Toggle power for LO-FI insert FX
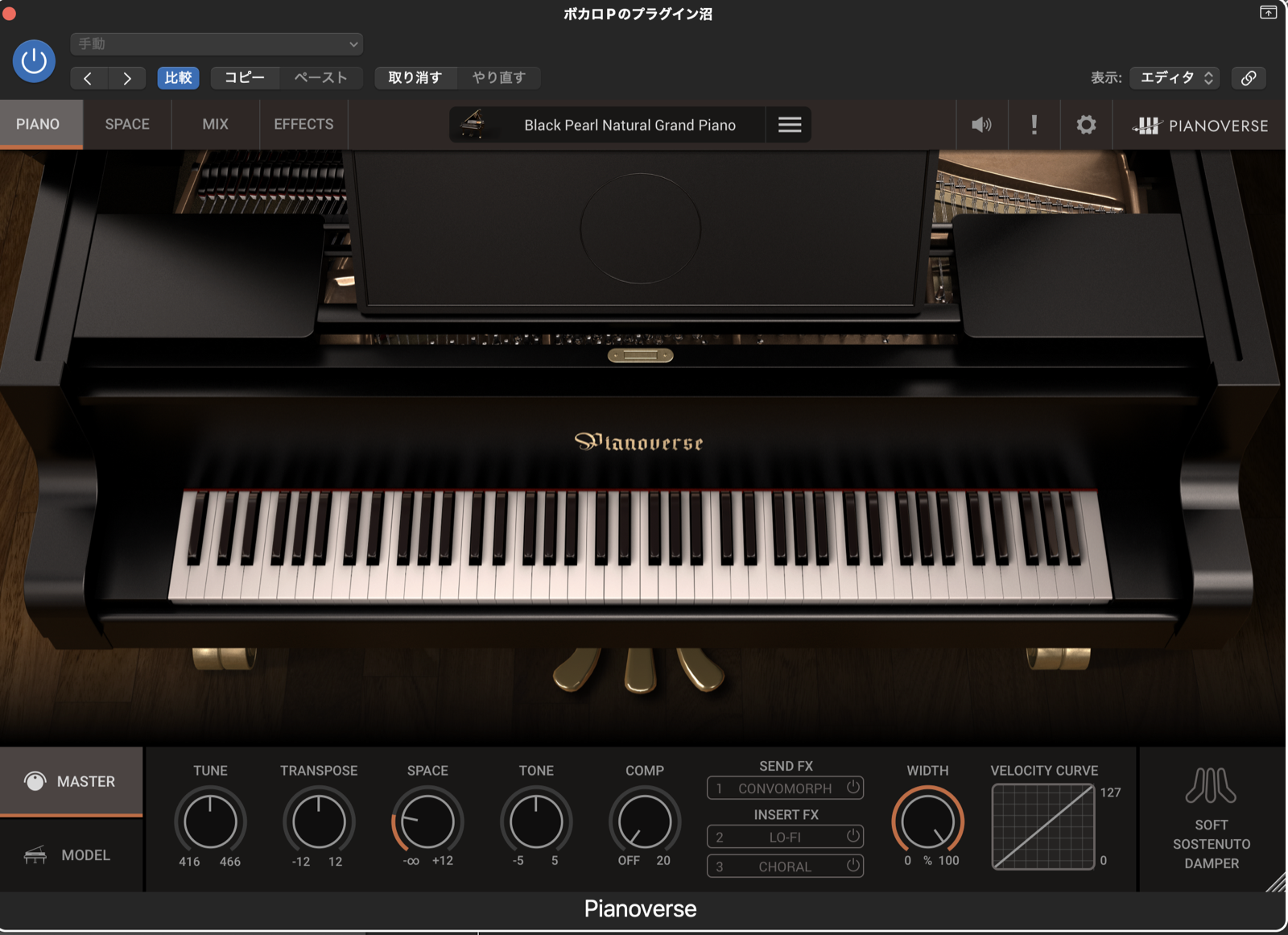Image resolution: width=1288 pixels, height=935 pixels. (852, 836)
